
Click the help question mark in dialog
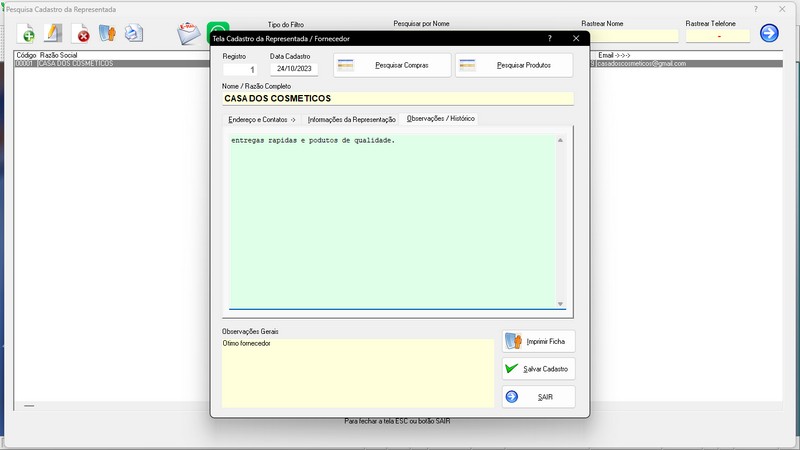(x=549, y=38)
